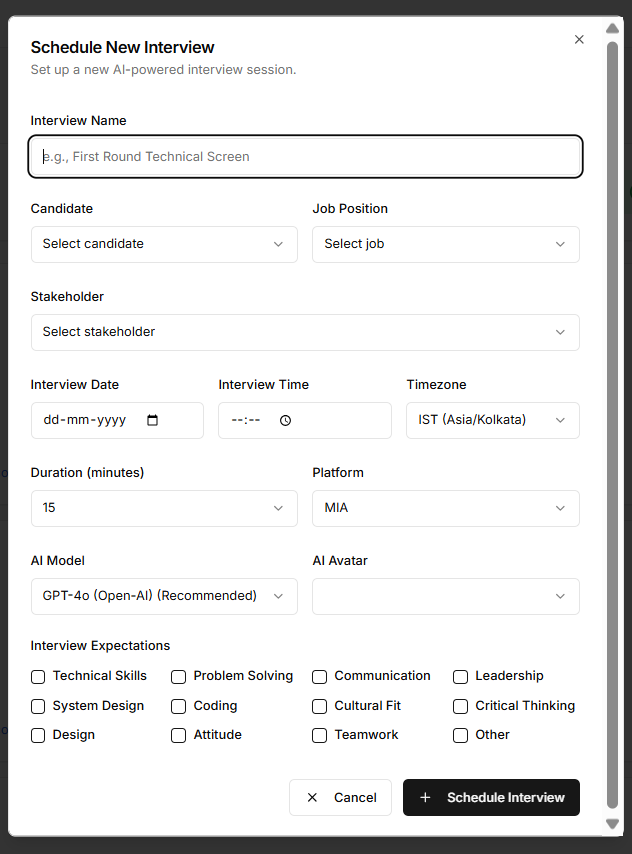Toggle the Leadership checkbox
Image resolution: width=632 pixels, height=854 pixels.
point(461,677)
